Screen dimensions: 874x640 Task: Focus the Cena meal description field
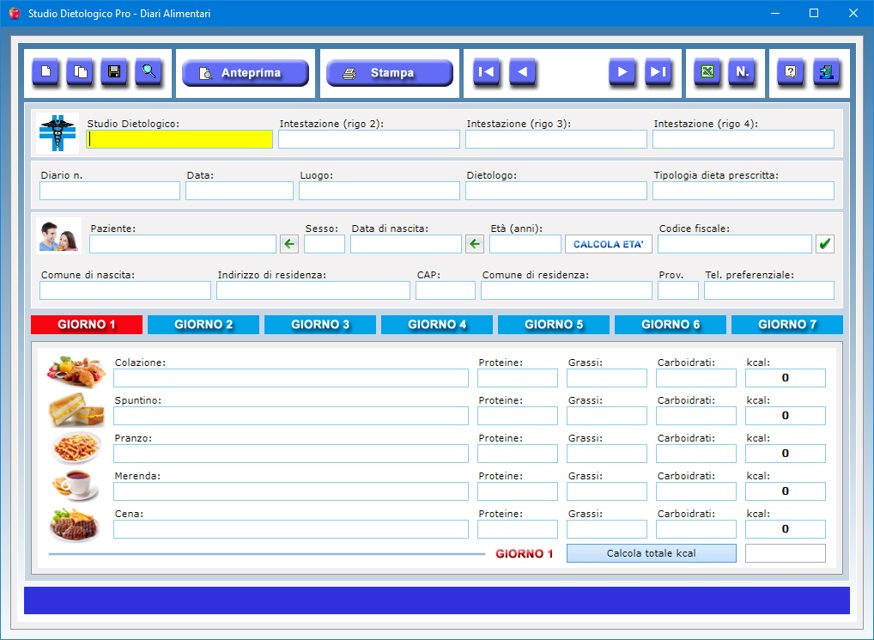point(291,530)
